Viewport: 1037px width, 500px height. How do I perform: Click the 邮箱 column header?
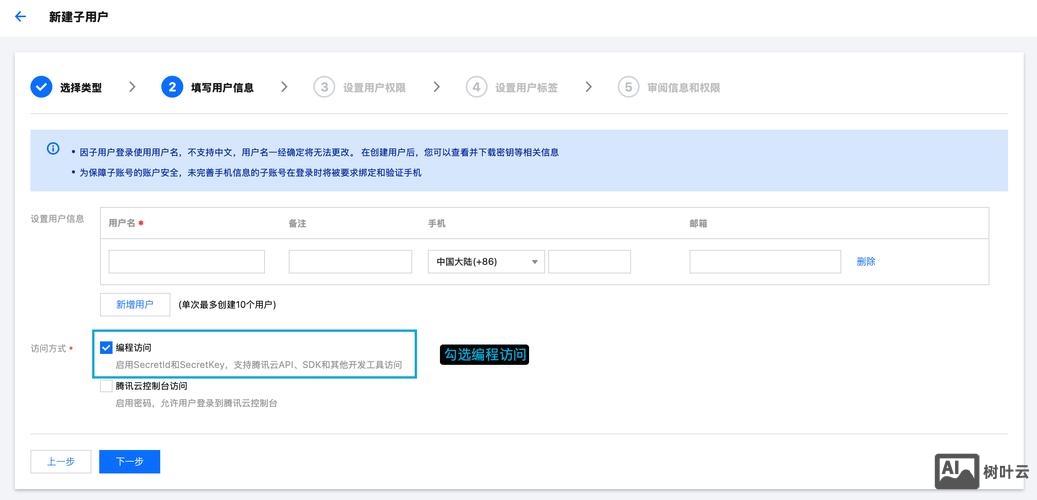[698, 224]
